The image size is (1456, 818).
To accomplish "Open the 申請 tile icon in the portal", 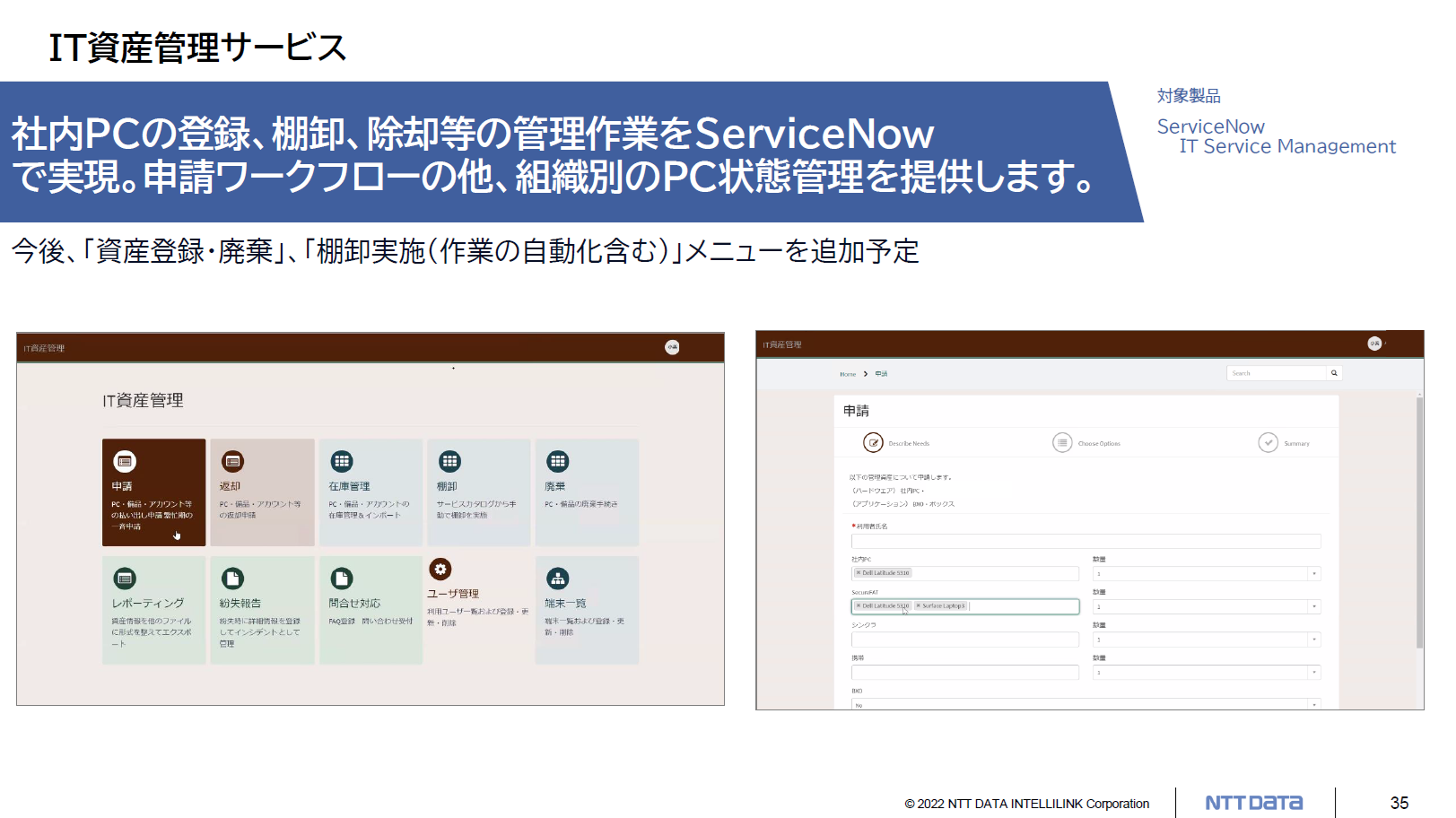I will [125, 461].
